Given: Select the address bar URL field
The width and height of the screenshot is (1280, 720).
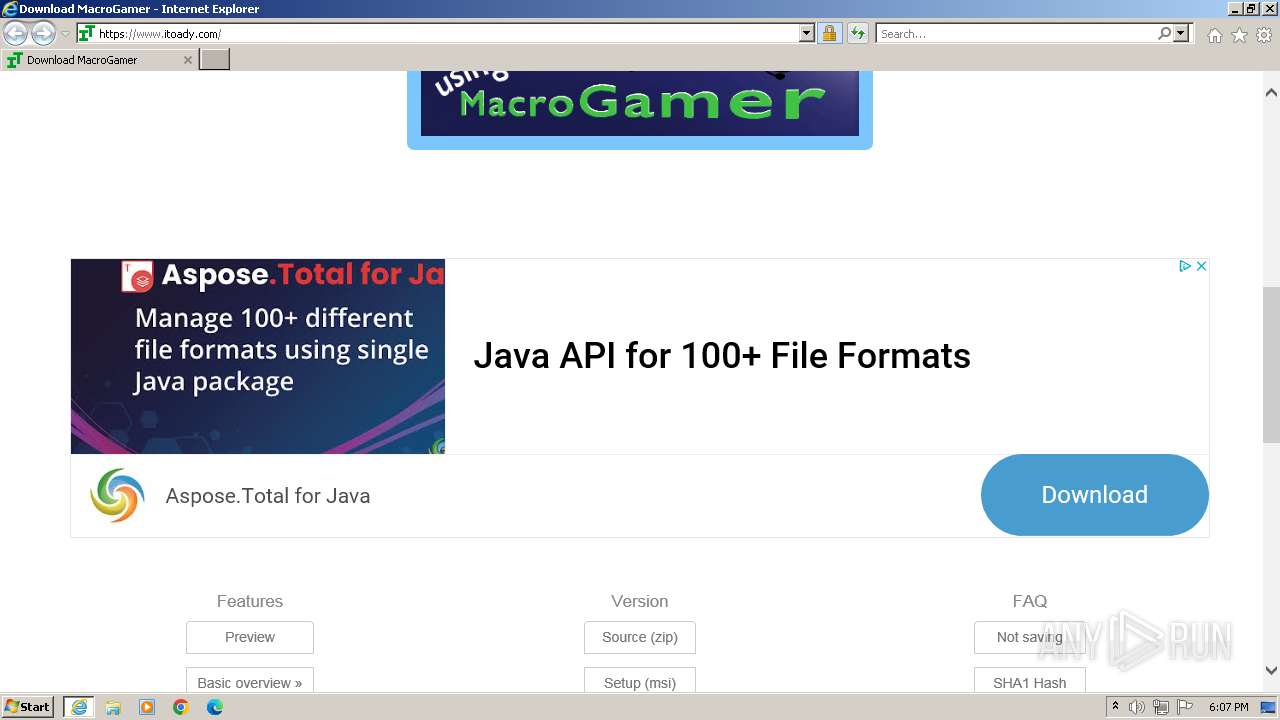Looking at the screenshot, I should click(x=448, y=34).
